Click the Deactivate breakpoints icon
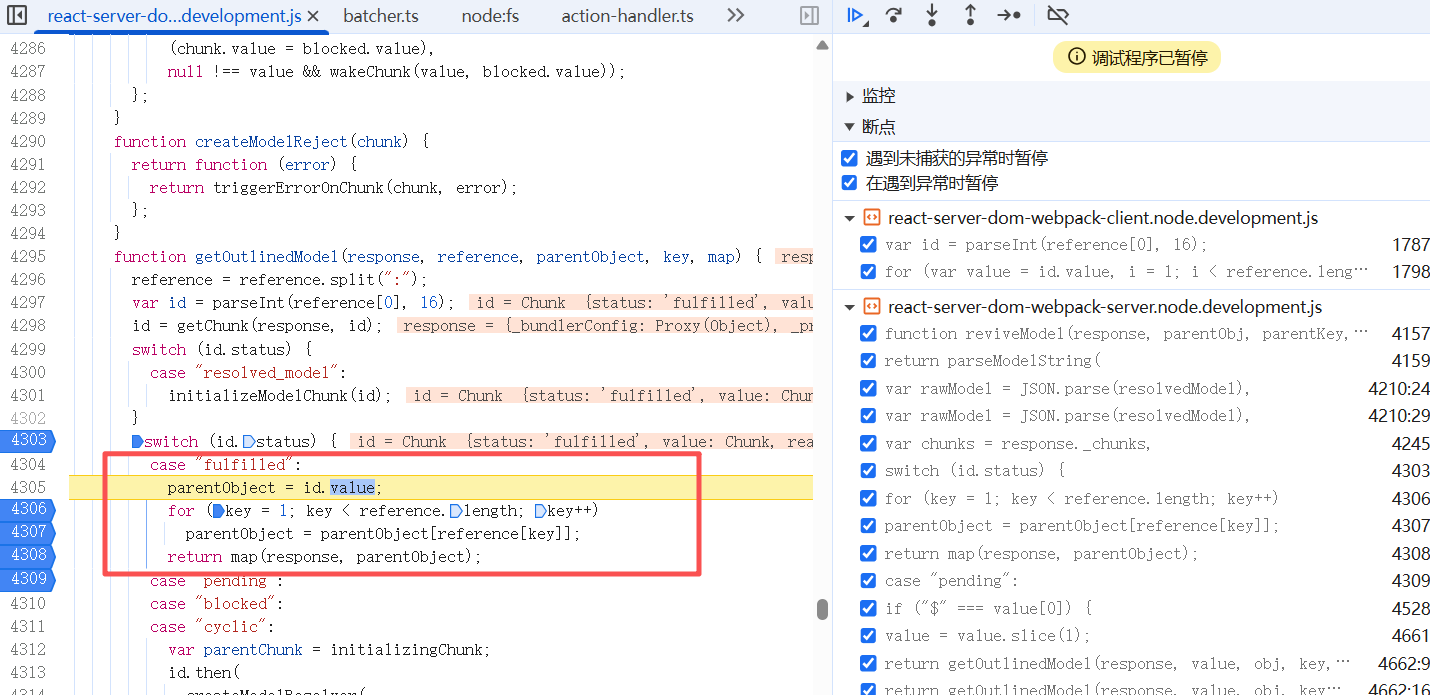Screen dimensions: 1430x695 pyautogui.click(x=1057, y=15)
